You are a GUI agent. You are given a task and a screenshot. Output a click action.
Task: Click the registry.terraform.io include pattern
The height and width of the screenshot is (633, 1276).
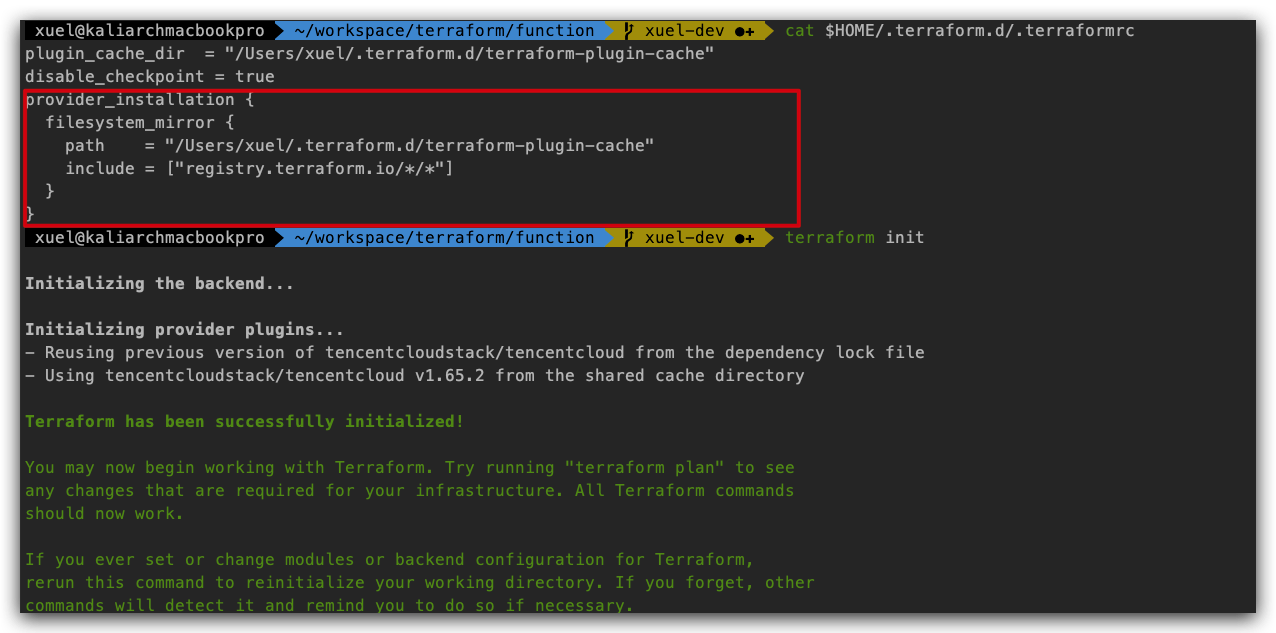pos(309,169)
